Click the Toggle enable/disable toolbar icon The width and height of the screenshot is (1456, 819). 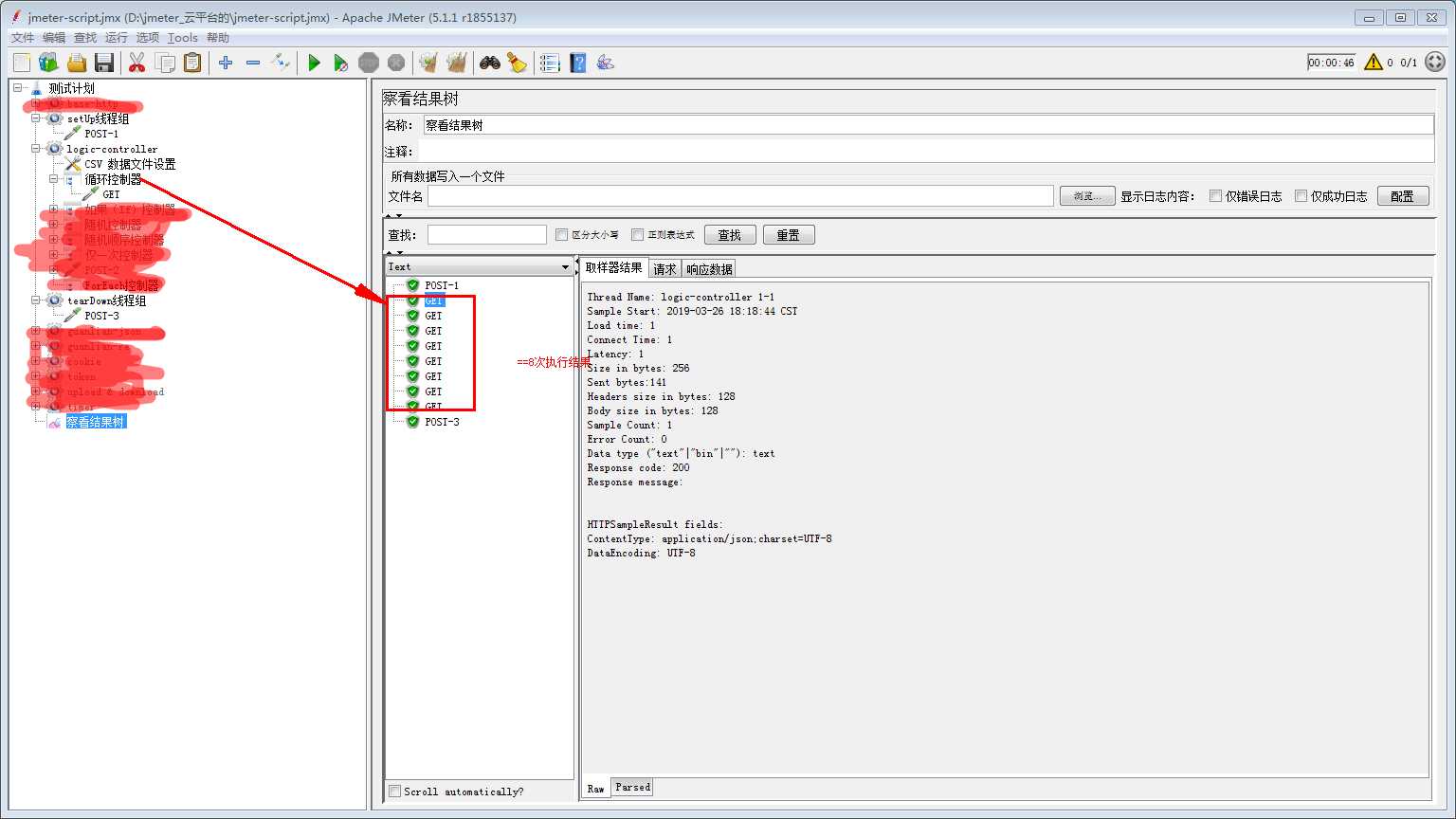coord(281,63)
